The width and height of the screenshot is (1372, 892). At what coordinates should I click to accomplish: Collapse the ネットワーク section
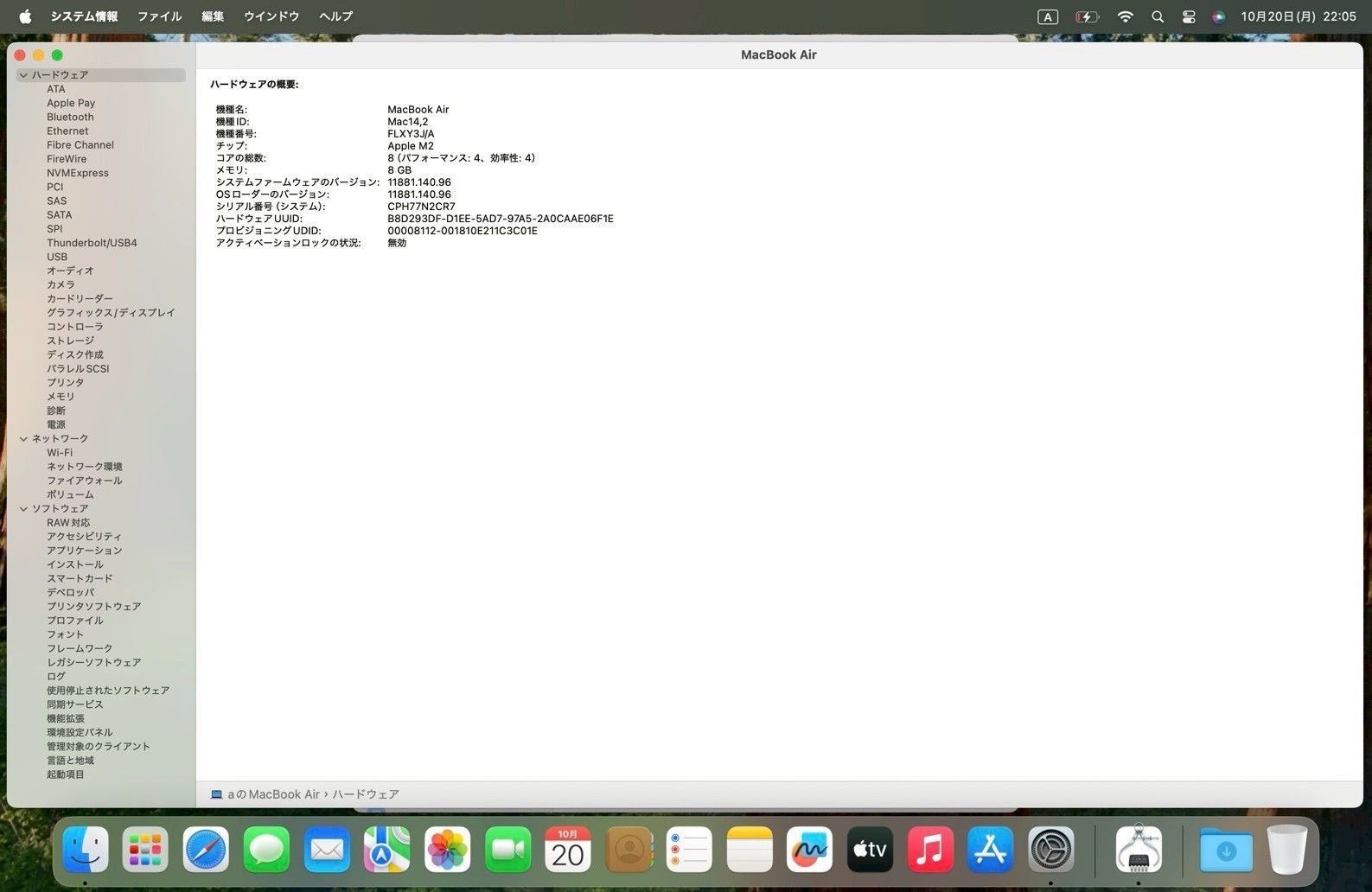[23, 439]
